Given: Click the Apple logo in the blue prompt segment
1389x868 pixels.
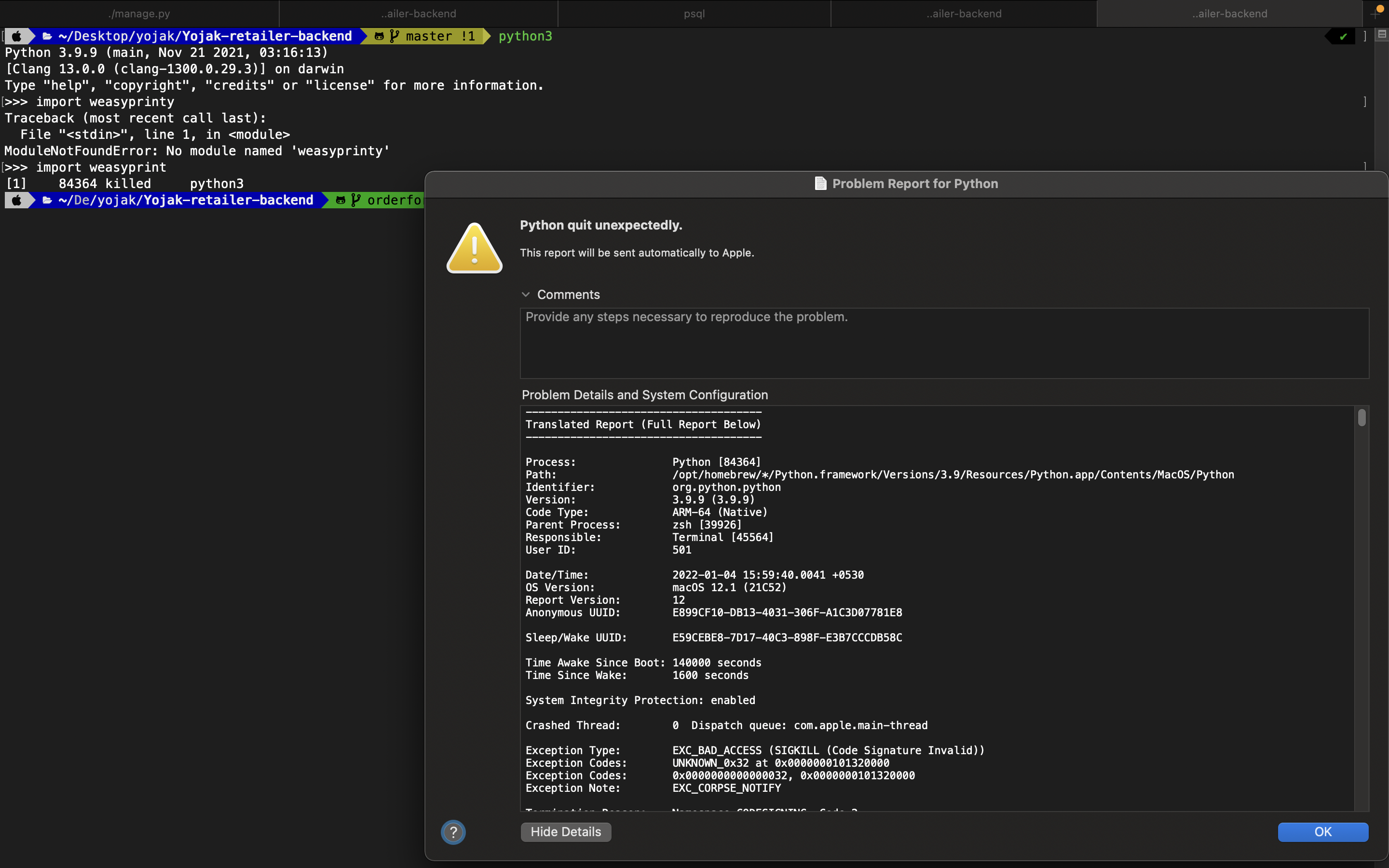Looking at the screenshot, I should 18,36.
